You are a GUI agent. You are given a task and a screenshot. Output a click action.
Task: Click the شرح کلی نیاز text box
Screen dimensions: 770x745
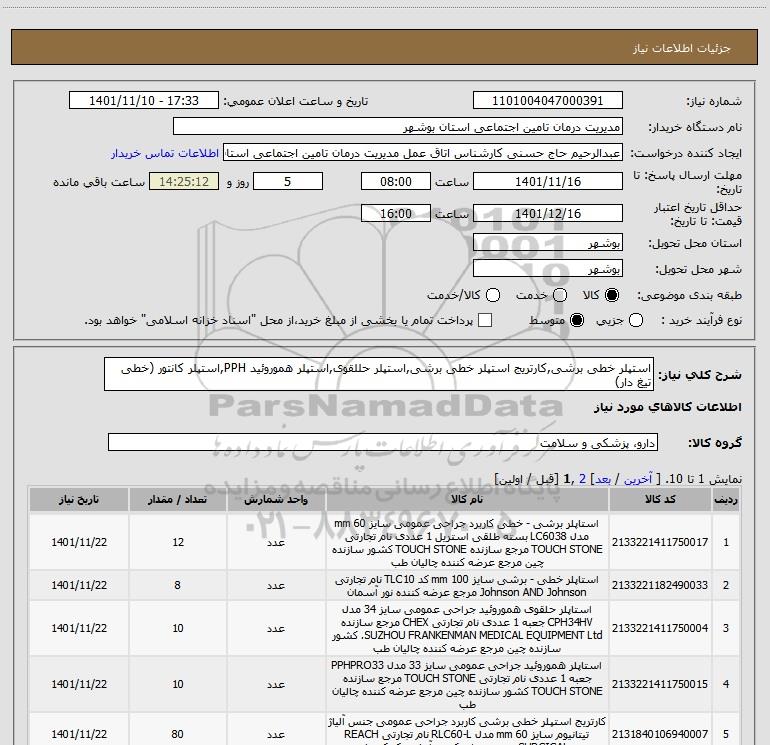click(379, 375)
